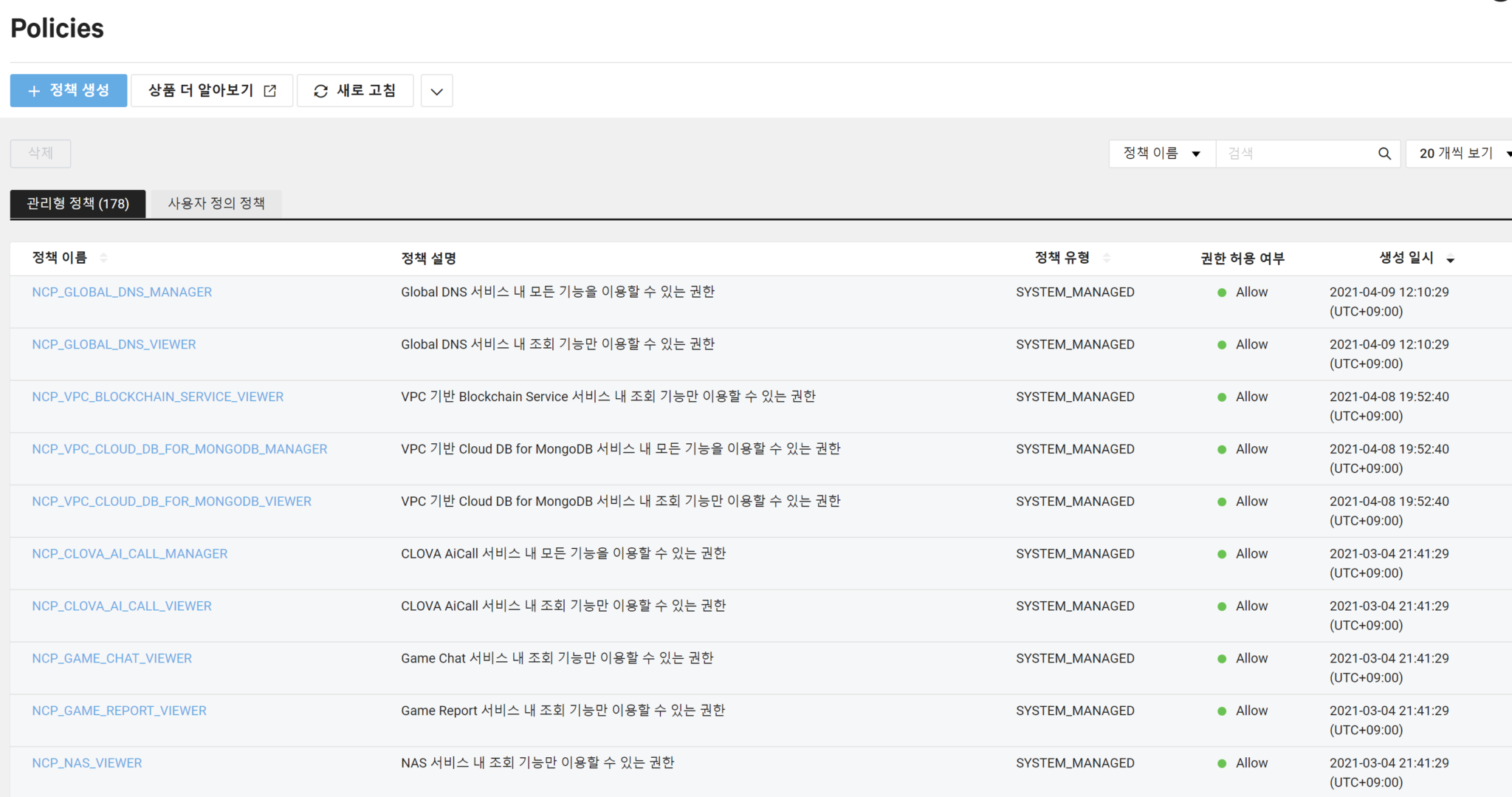
Task: Click the magnifier icon in the search field
Action: 1385,153
